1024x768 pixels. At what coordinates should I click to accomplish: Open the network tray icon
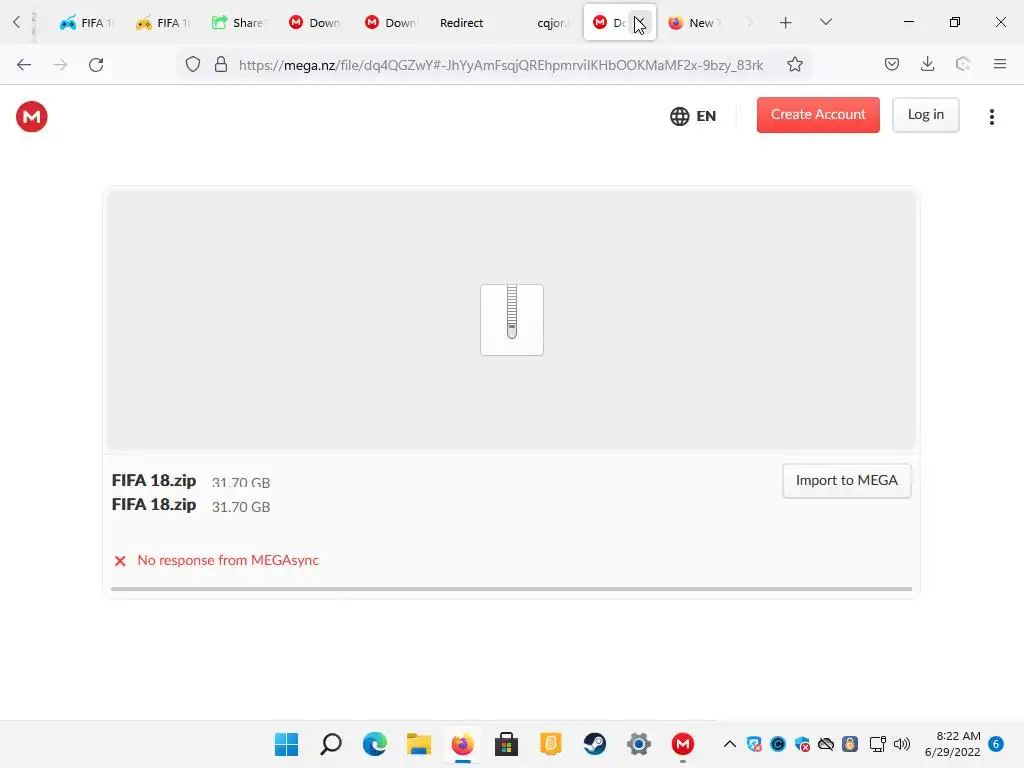[x=877, y=744]
